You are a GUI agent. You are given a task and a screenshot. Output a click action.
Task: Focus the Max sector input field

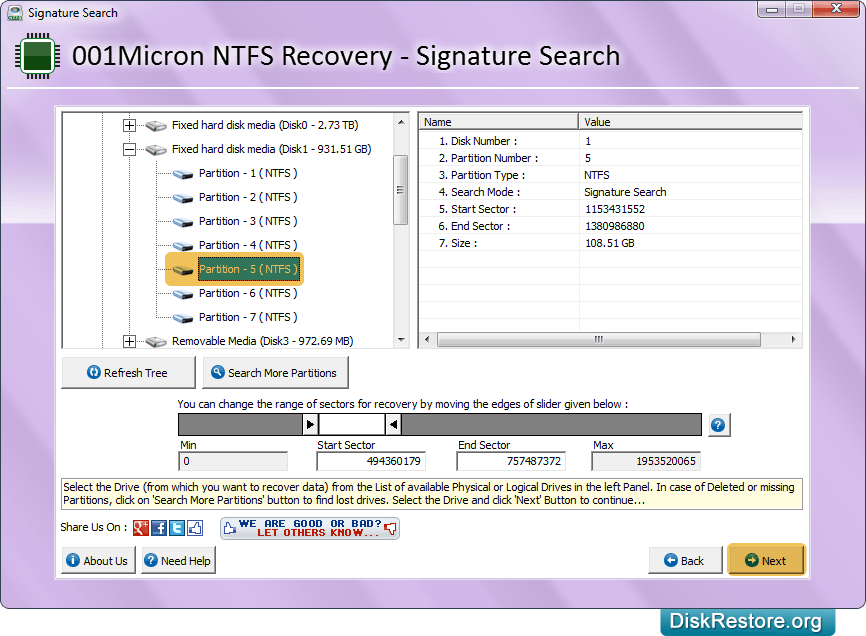[646, 462]
